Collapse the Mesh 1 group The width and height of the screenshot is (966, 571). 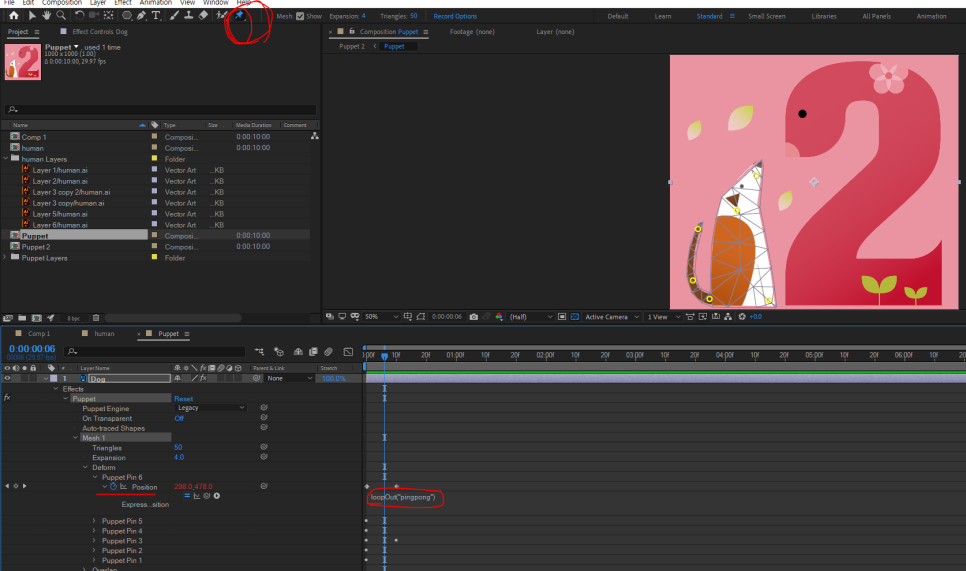pos(75,438)
